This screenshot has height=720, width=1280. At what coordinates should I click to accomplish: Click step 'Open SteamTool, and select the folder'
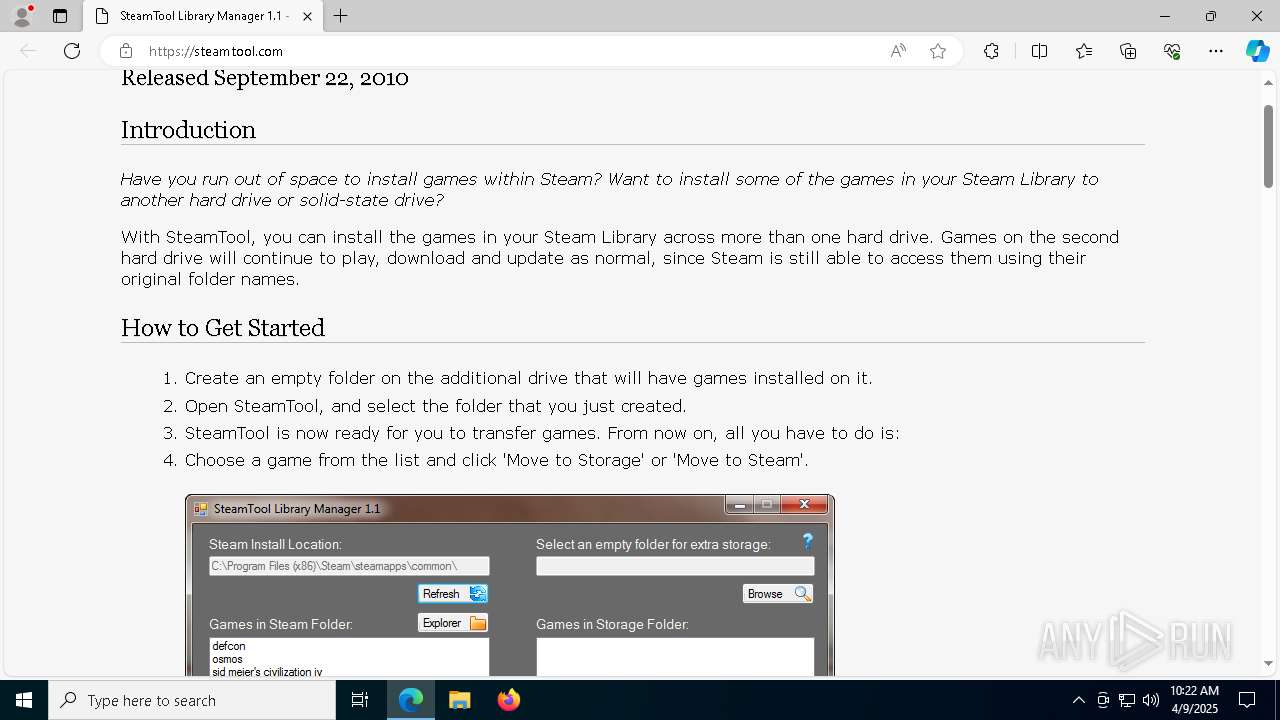tap(435, 406)
